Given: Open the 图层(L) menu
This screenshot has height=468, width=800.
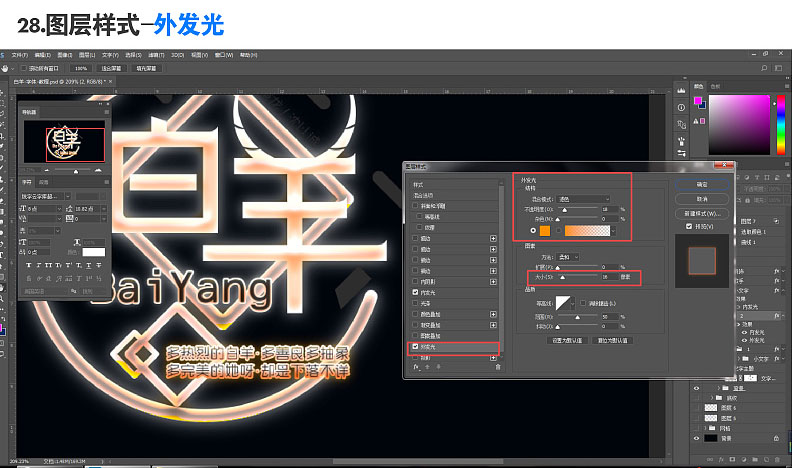Looking at the screenshot, I should tap(87, 55).
